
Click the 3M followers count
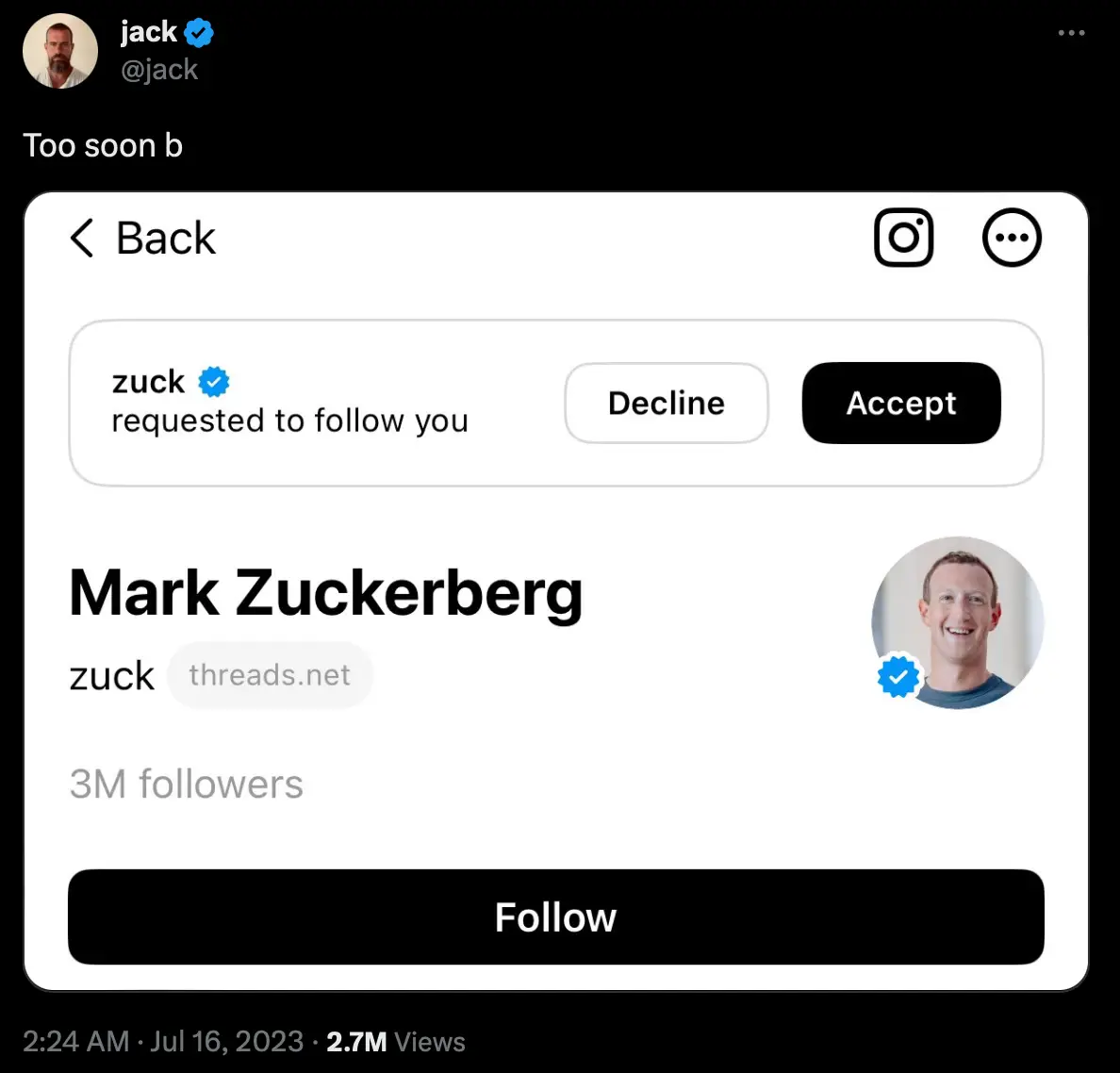pos(186,784)
